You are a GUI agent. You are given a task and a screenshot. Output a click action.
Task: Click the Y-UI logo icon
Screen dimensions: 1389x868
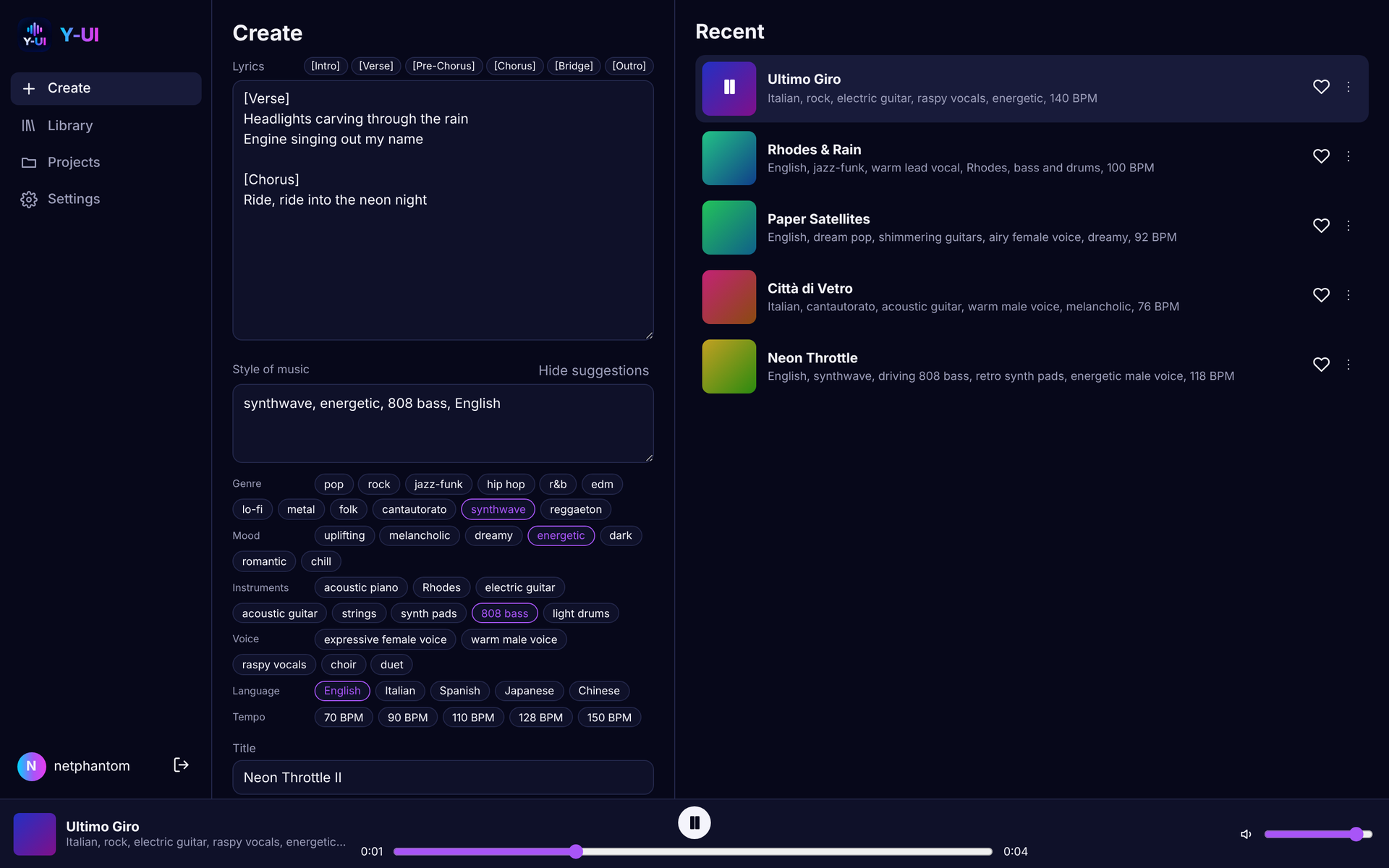click(x=35, y=34)
